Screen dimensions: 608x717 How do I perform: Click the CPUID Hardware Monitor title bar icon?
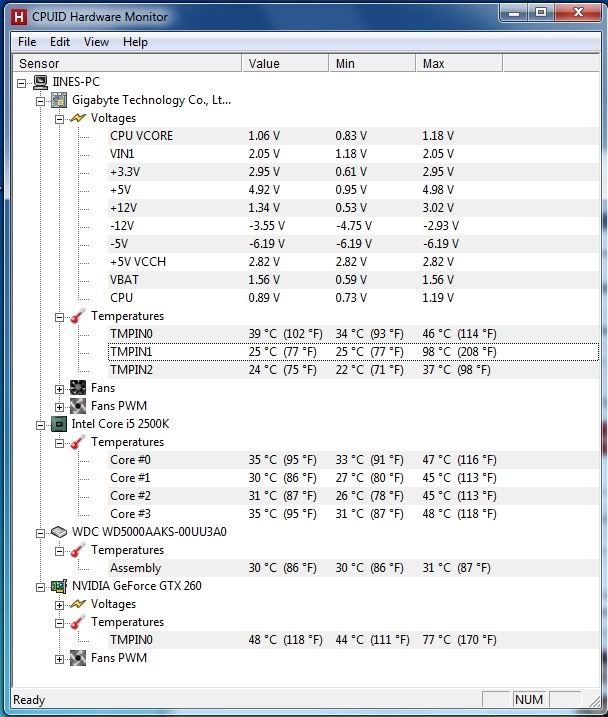tap(18, 17)
